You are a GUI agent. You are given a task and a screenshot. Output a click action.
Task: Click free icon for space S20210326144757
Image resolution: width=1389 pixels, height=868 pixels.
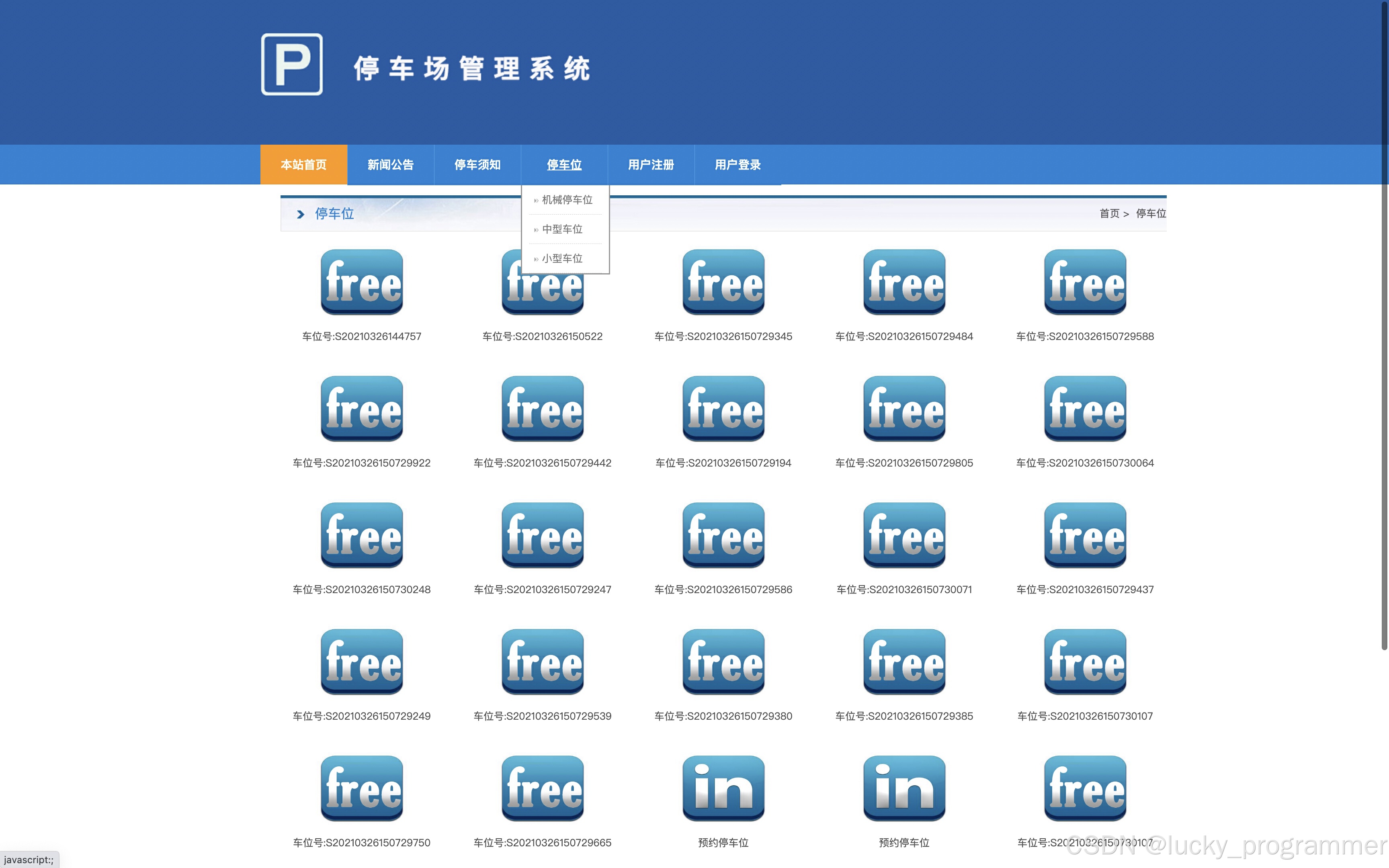tap(362, 282)
